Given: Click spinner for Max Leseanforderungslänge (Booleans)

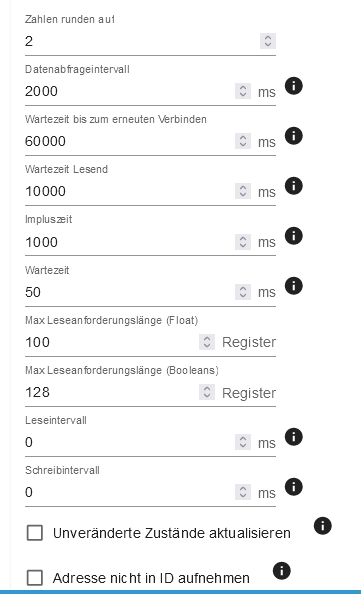Looking at the screenshot, I should 207,392.
